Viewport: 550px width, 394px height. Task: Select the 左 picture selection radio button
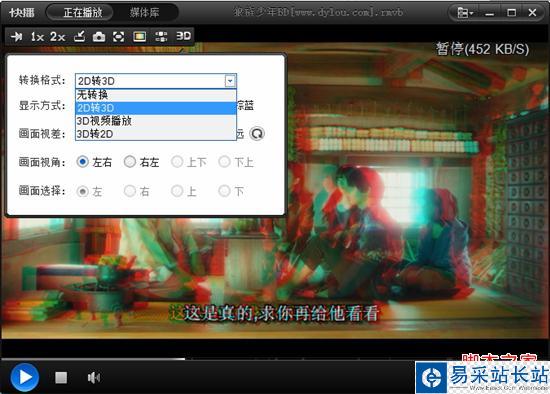82,191
